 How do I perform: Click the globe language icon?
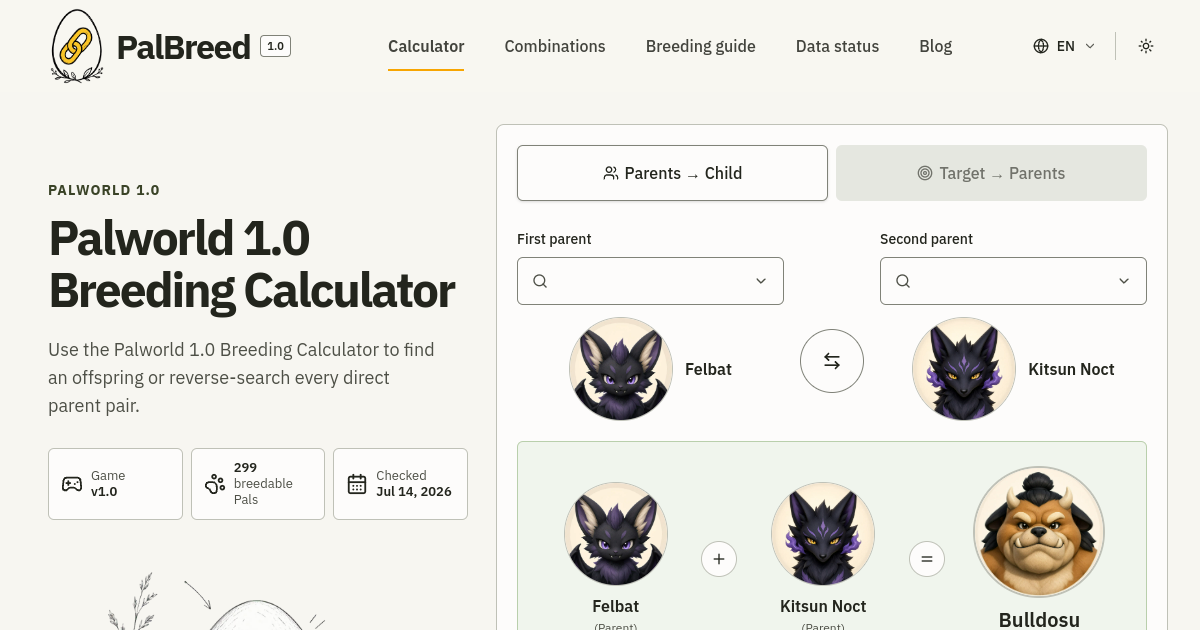pyautogui.click(x=1041, y=46)
